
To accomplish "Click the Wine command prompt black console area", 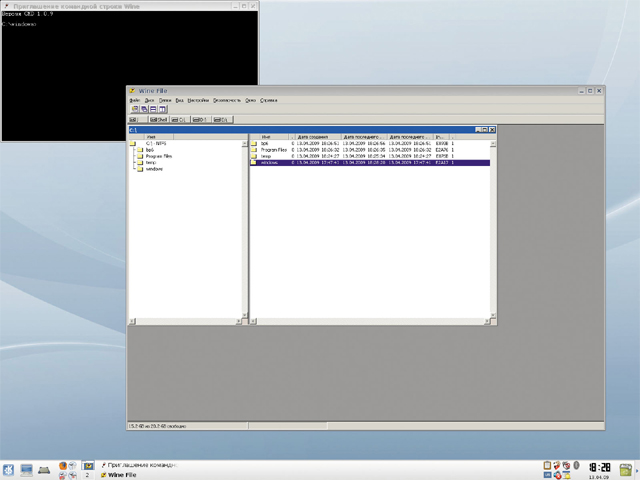I will click(x=129, y=76).
